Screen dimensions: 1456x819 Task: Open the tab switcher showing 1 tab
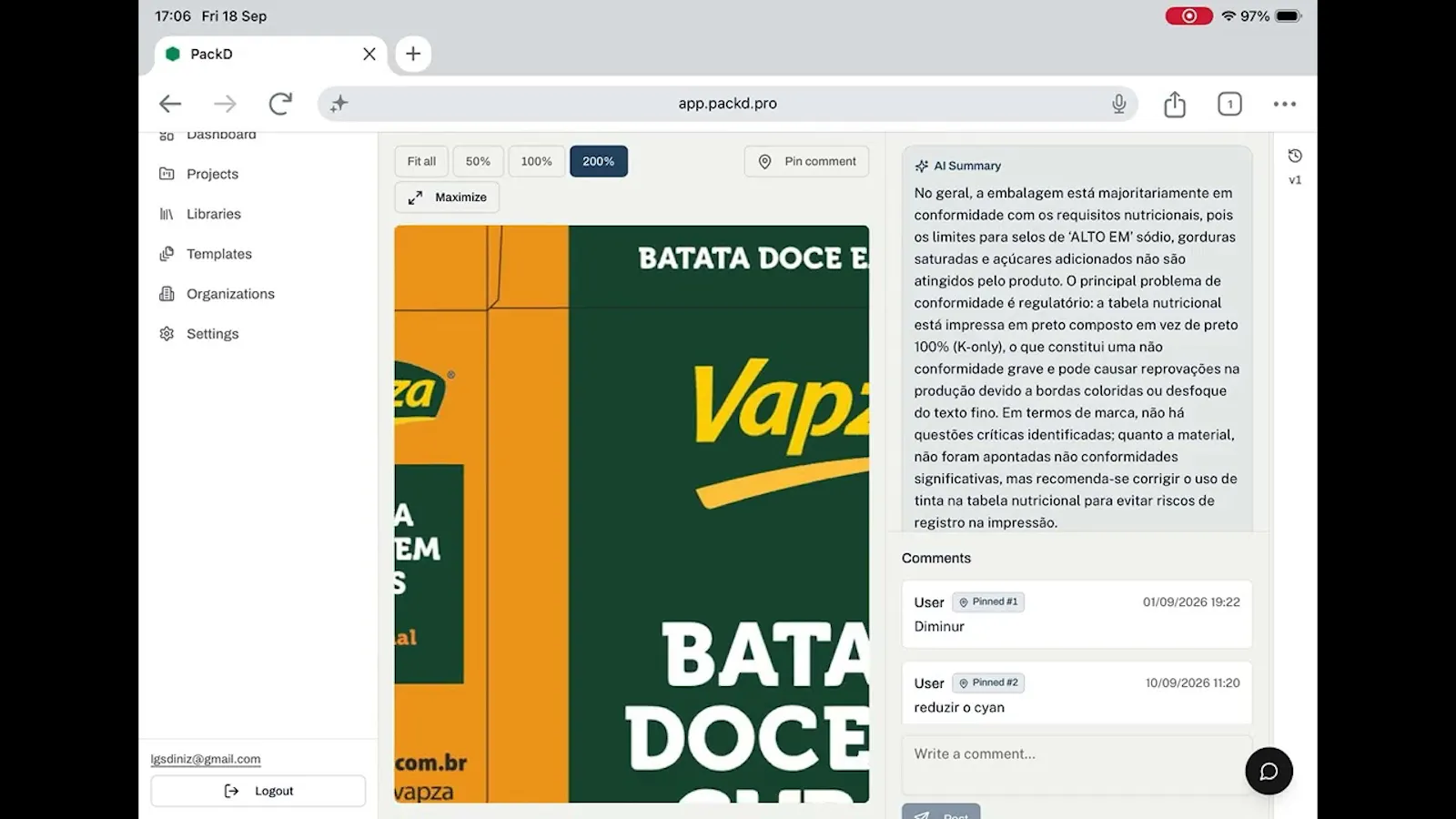click(x=1229, y=104)
